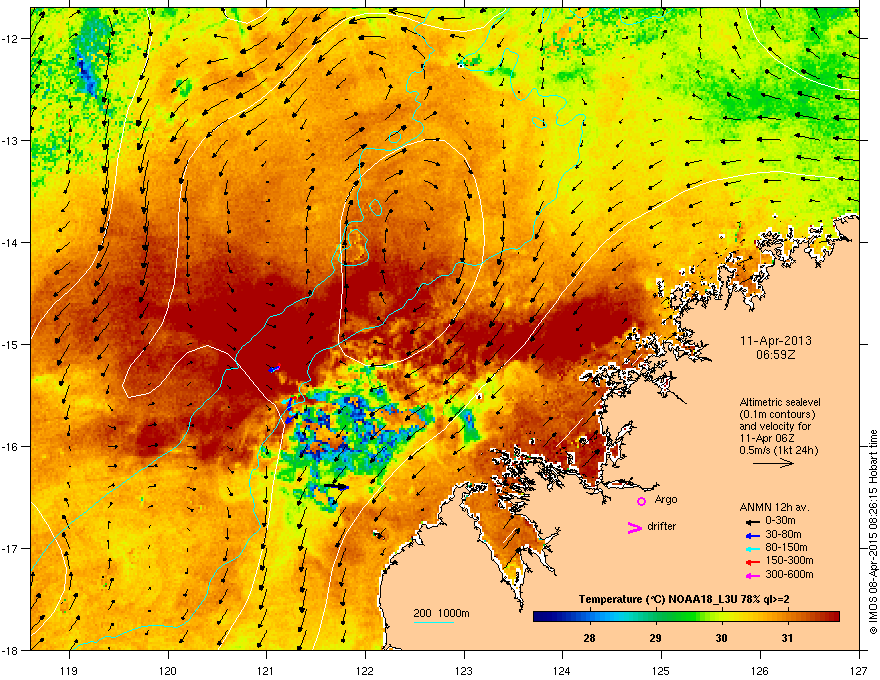The image size is (880, 680).
Task: Click the date text 11-Apr-2013
Action: pyautogui.click(x=776, y=341)
